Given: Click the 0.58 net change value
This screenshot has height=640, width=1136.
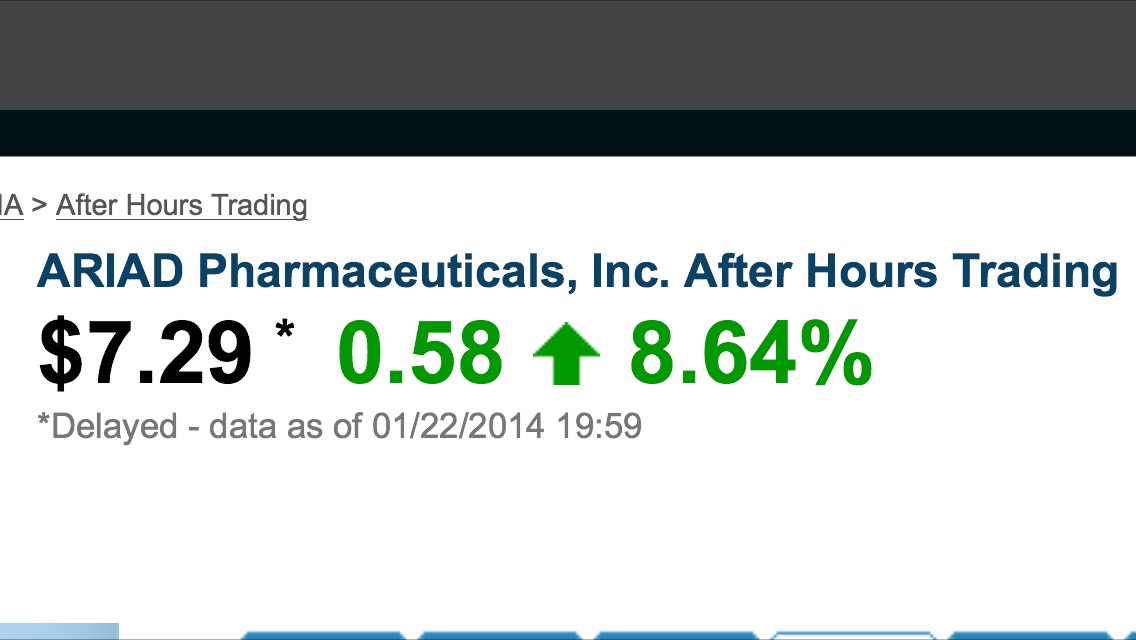Looking at the screenshot, I should click(x=420, y=354).
